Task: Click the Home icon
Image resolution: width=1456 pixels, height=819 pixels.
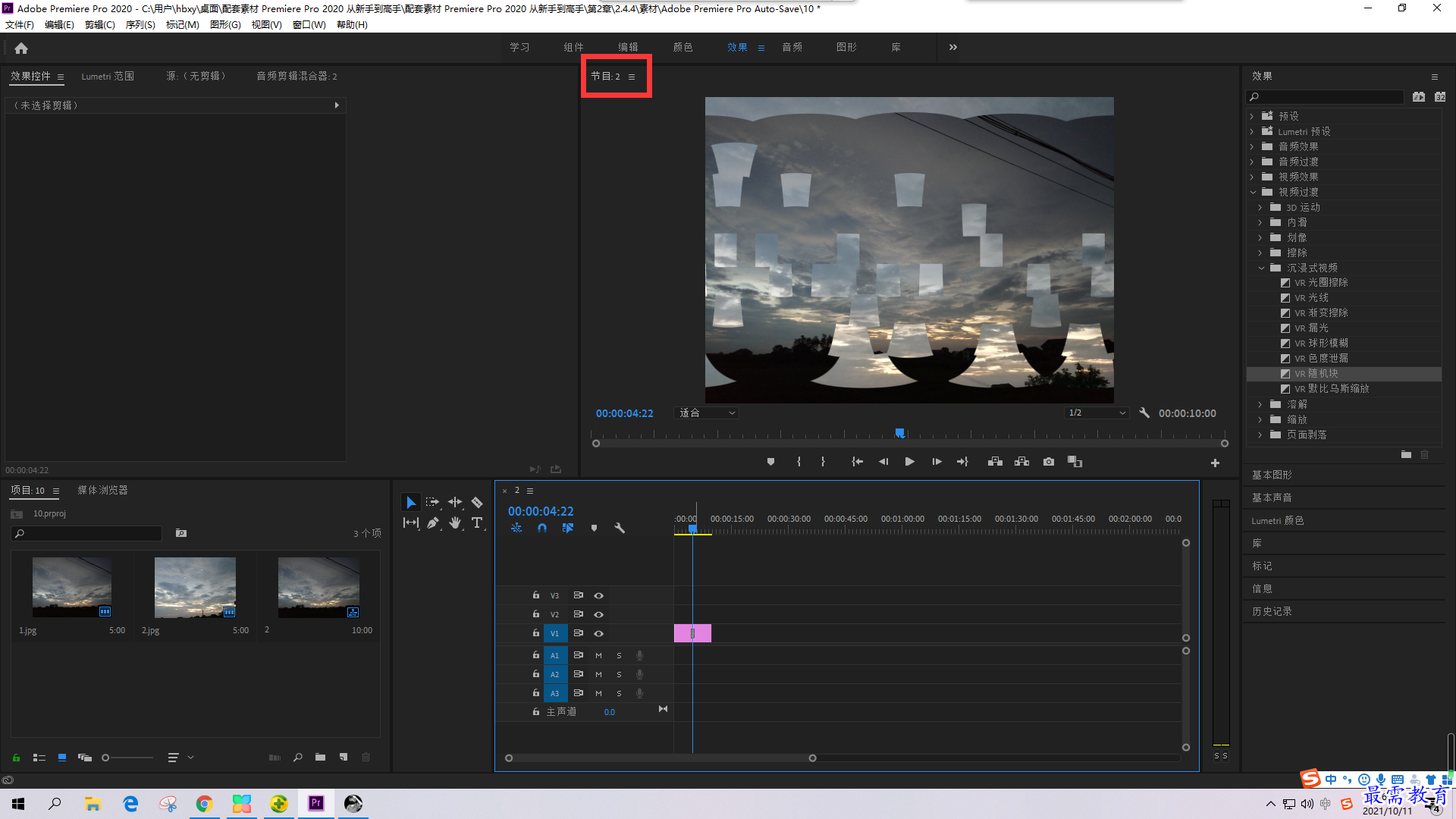Action: click(x=21, y=48)
